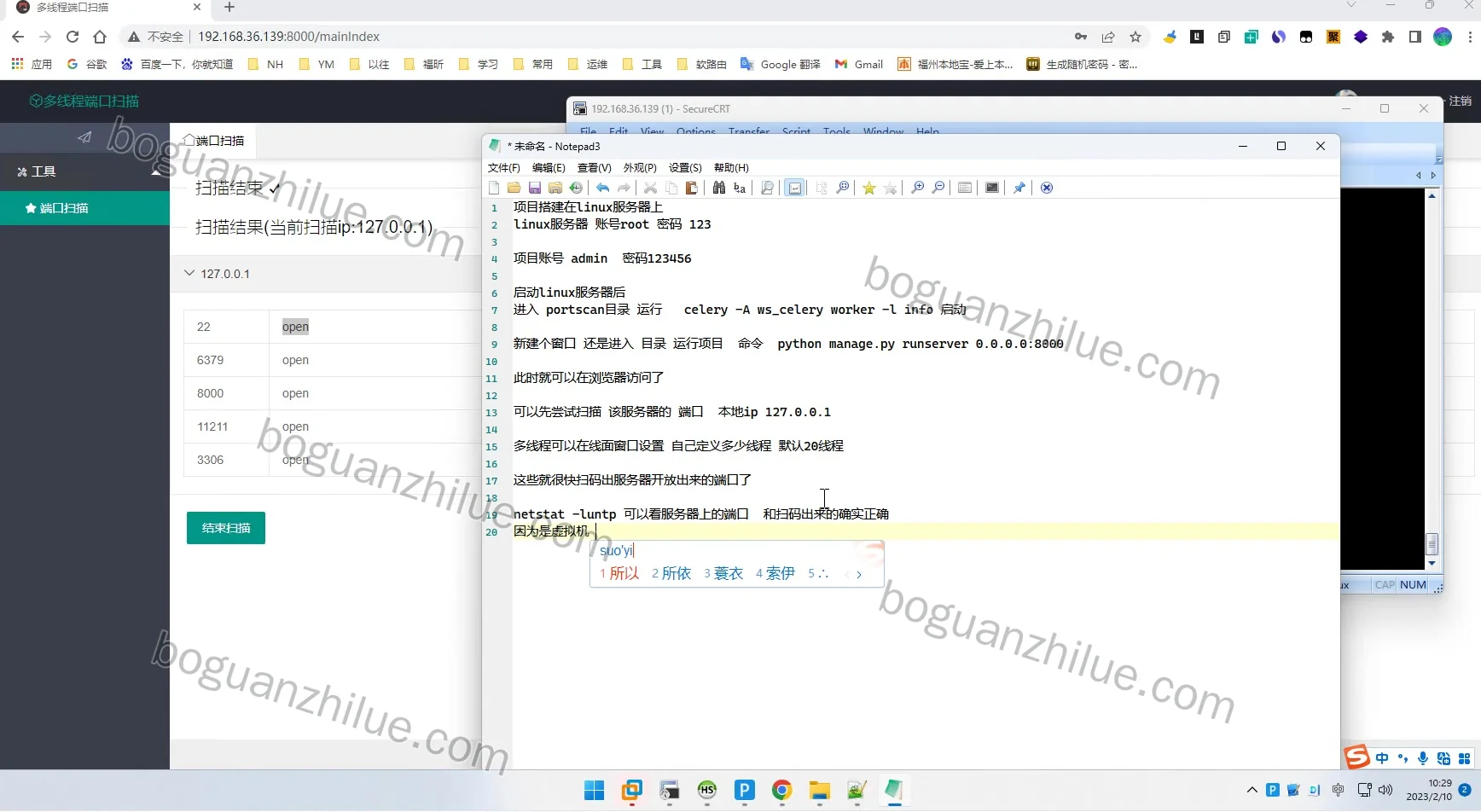Open the Gmail bookmark
The image size is (1481, 812).
tap(859, 64)
